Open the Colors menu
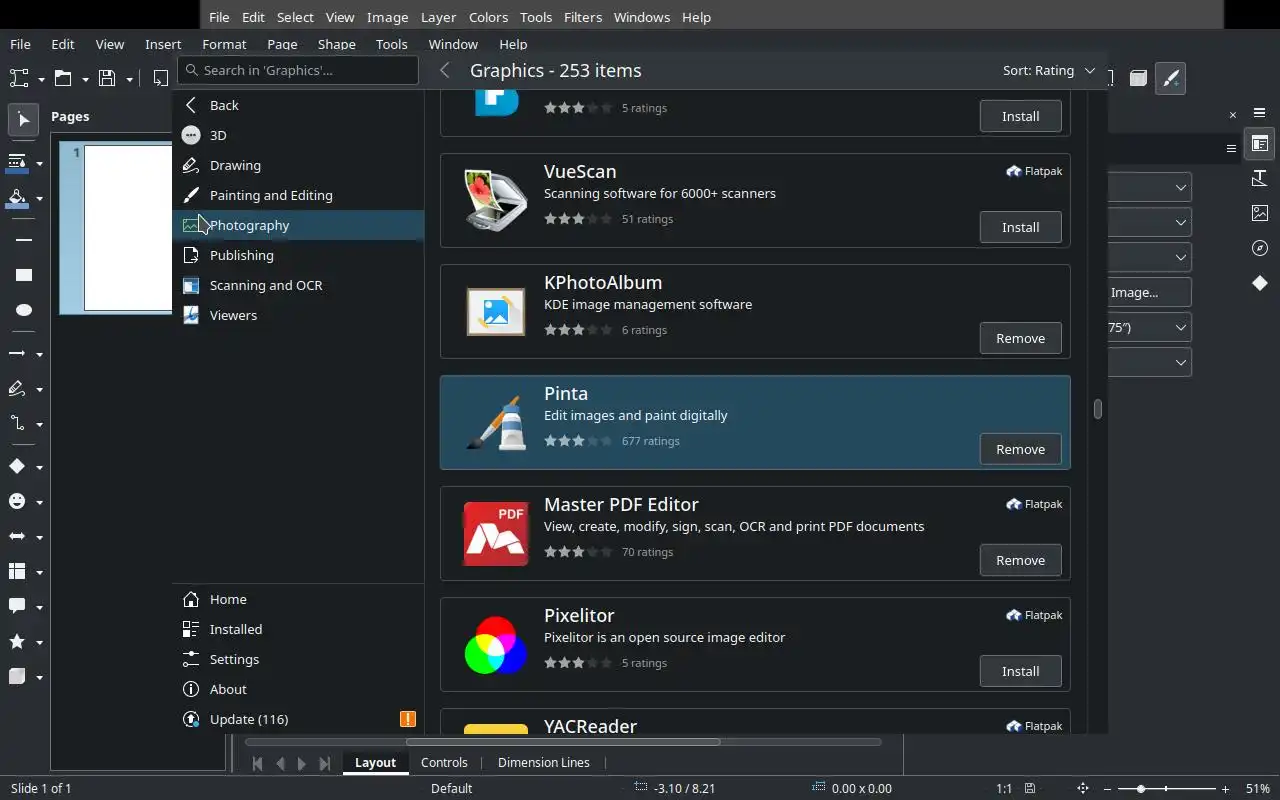Viewport: 1280px width, 800px height. [x=488, y=17]
